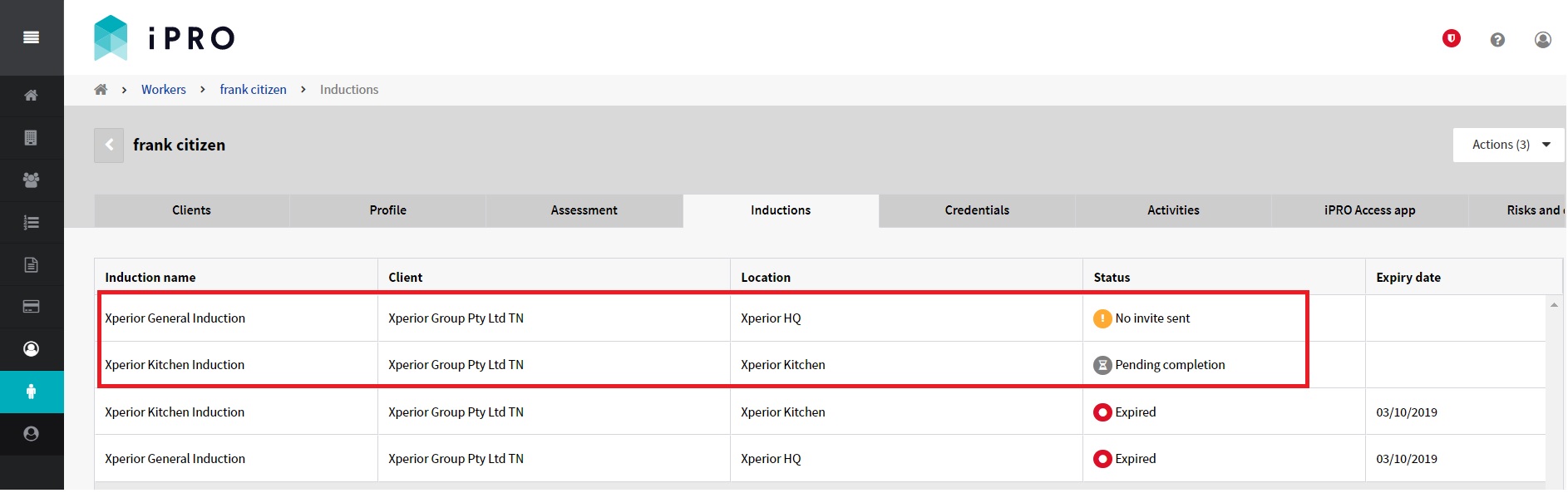
Task: Click Xperior Kitchen location in the pending row
Action: pos(783,365)
